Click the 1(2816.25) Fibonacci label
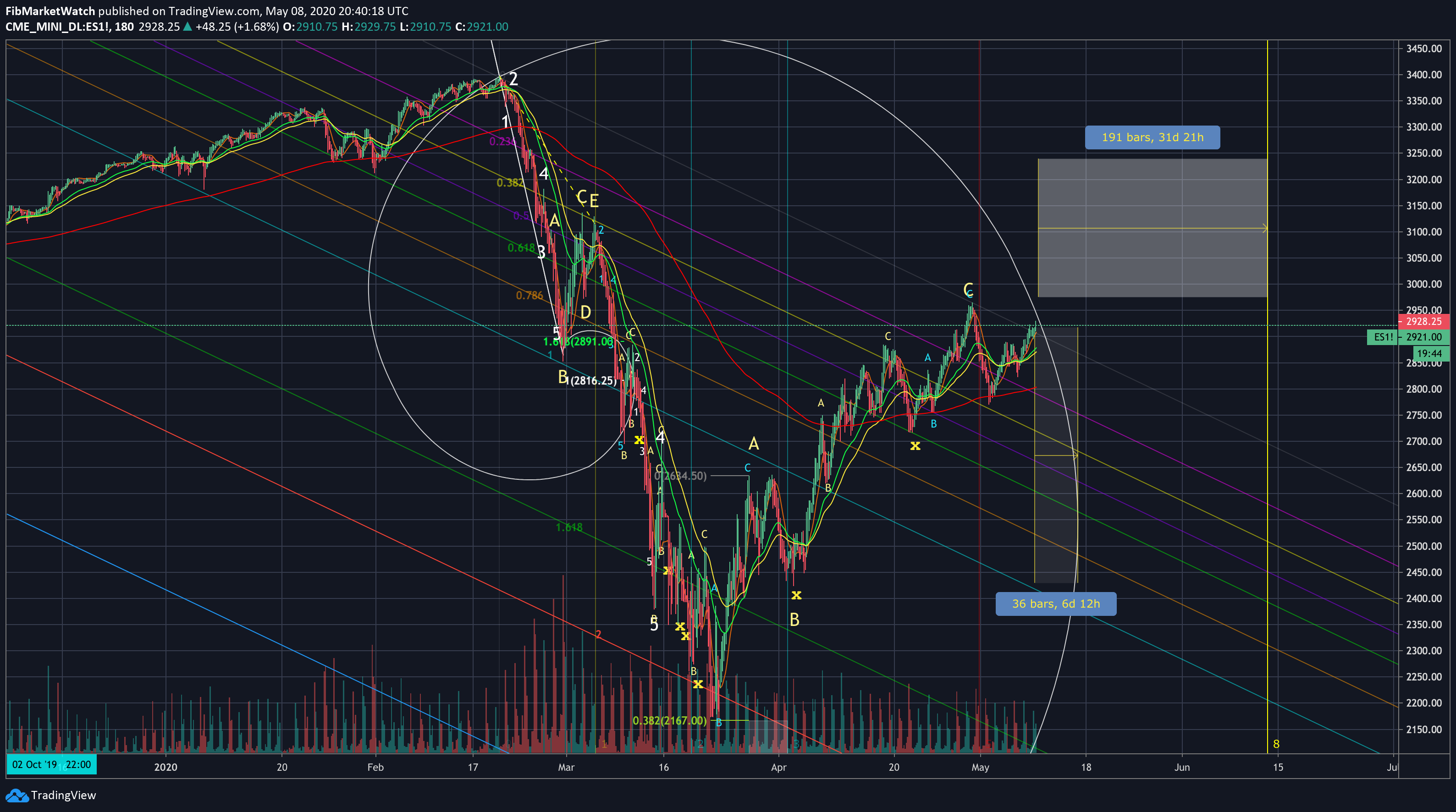 (x=590, y=380)
